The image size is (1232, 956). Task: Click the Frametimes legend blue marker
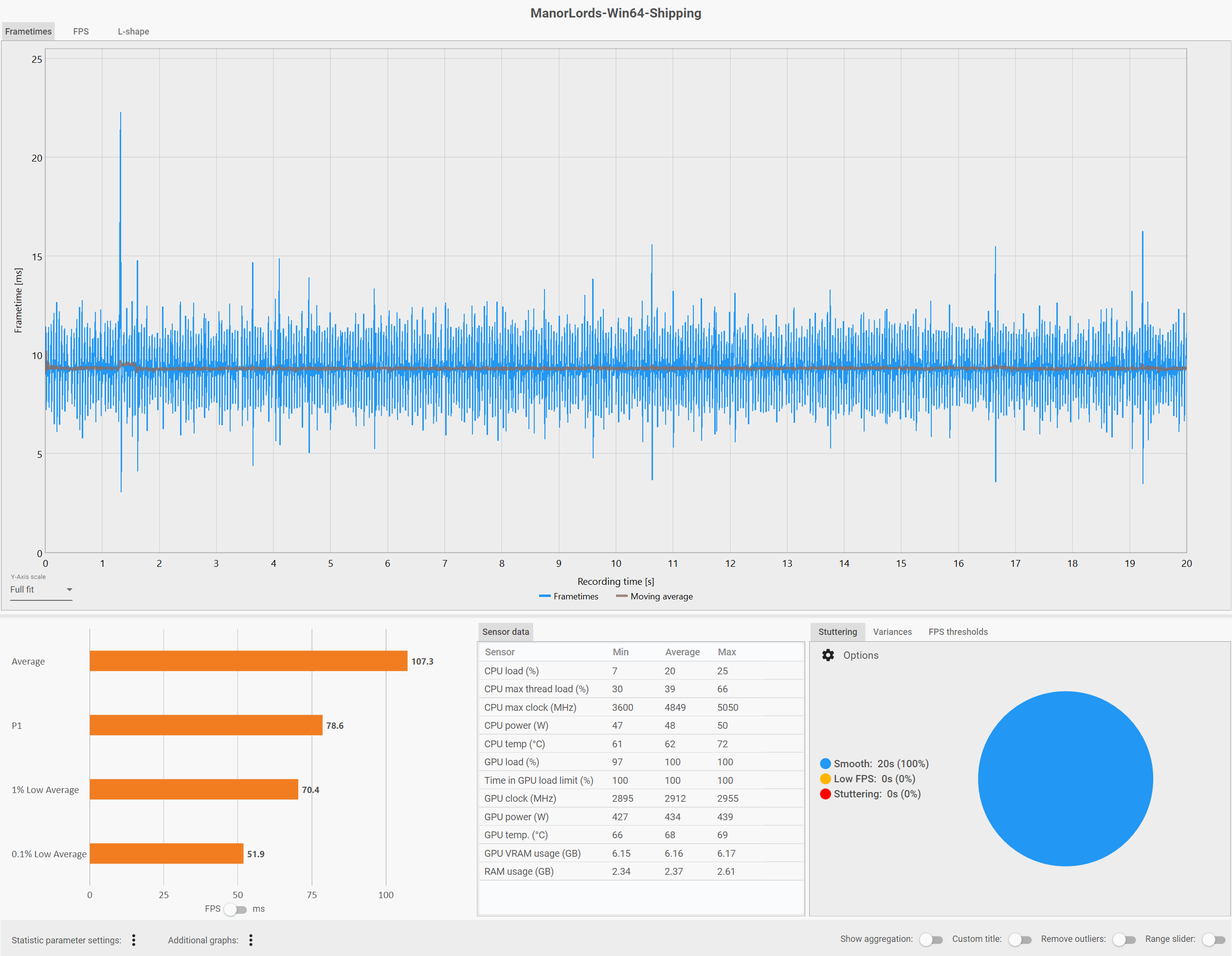544,596
